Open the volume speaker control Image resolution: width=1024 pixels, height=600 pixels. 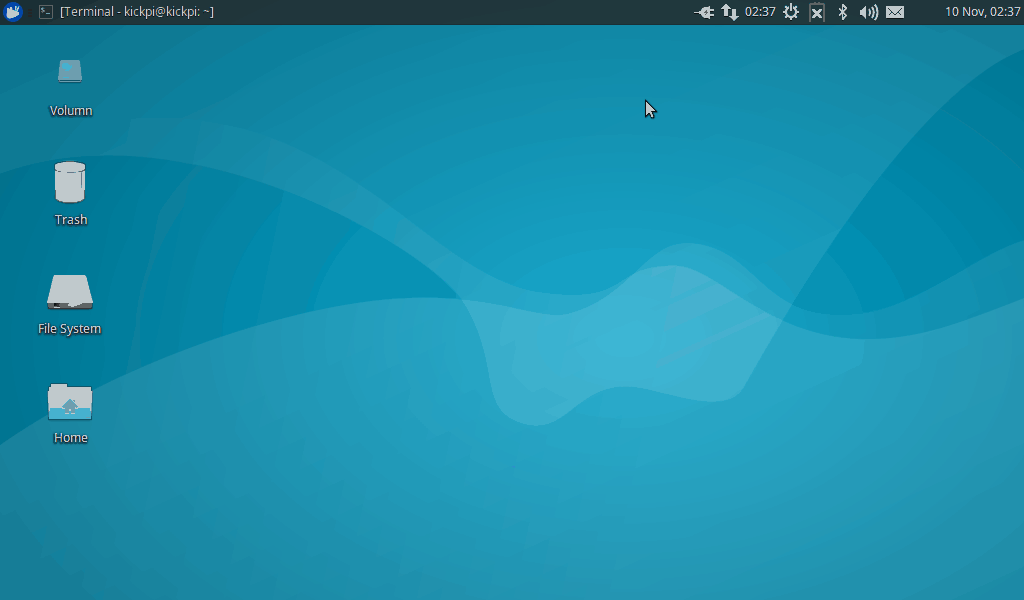pos(868,12)
